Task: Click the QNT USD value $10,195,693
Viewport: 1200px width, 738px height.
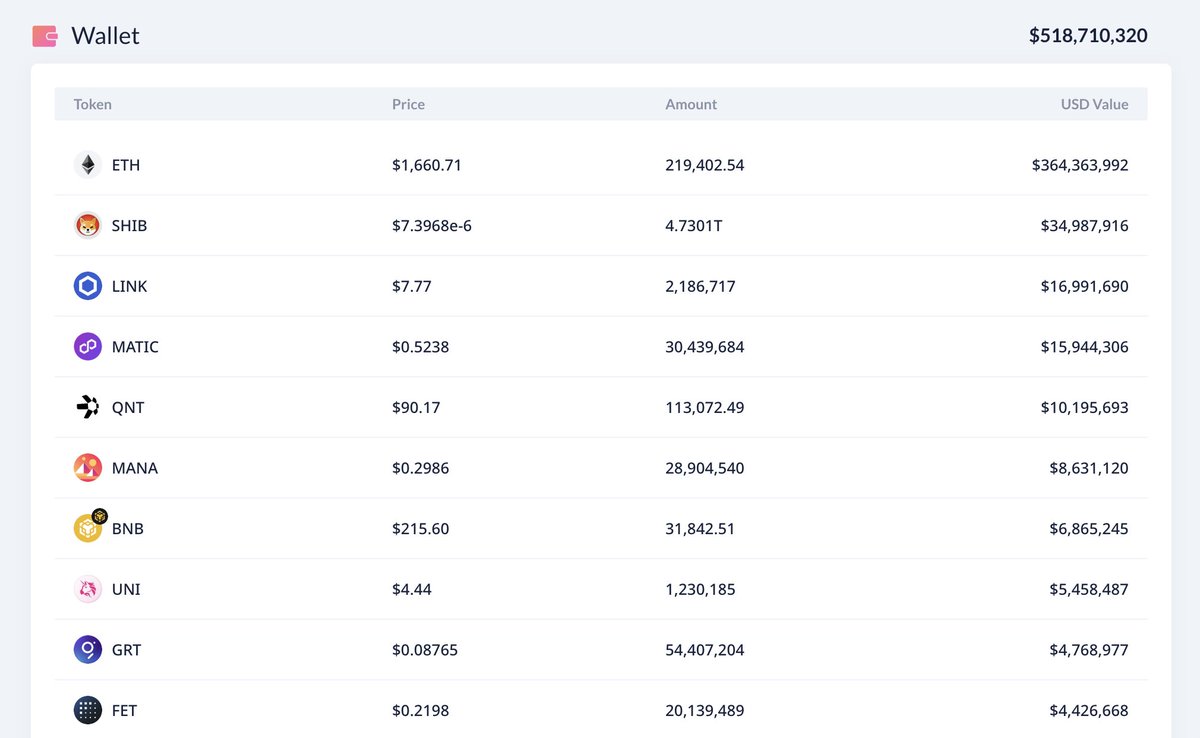Action: [1085, 408]
